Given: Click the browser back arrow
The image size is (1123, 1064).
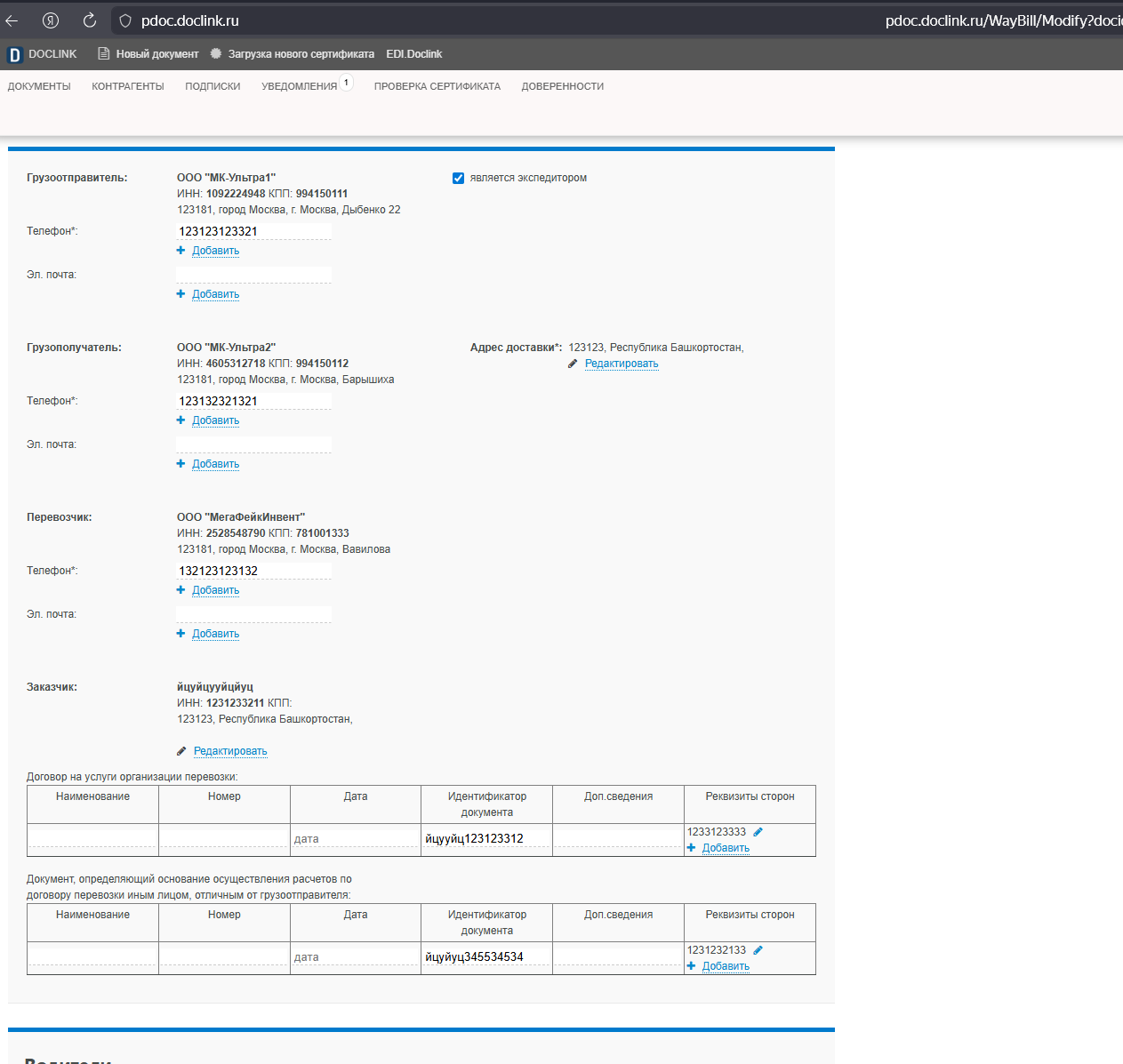Looking at the screenshot, I should (x=12, y=20).
